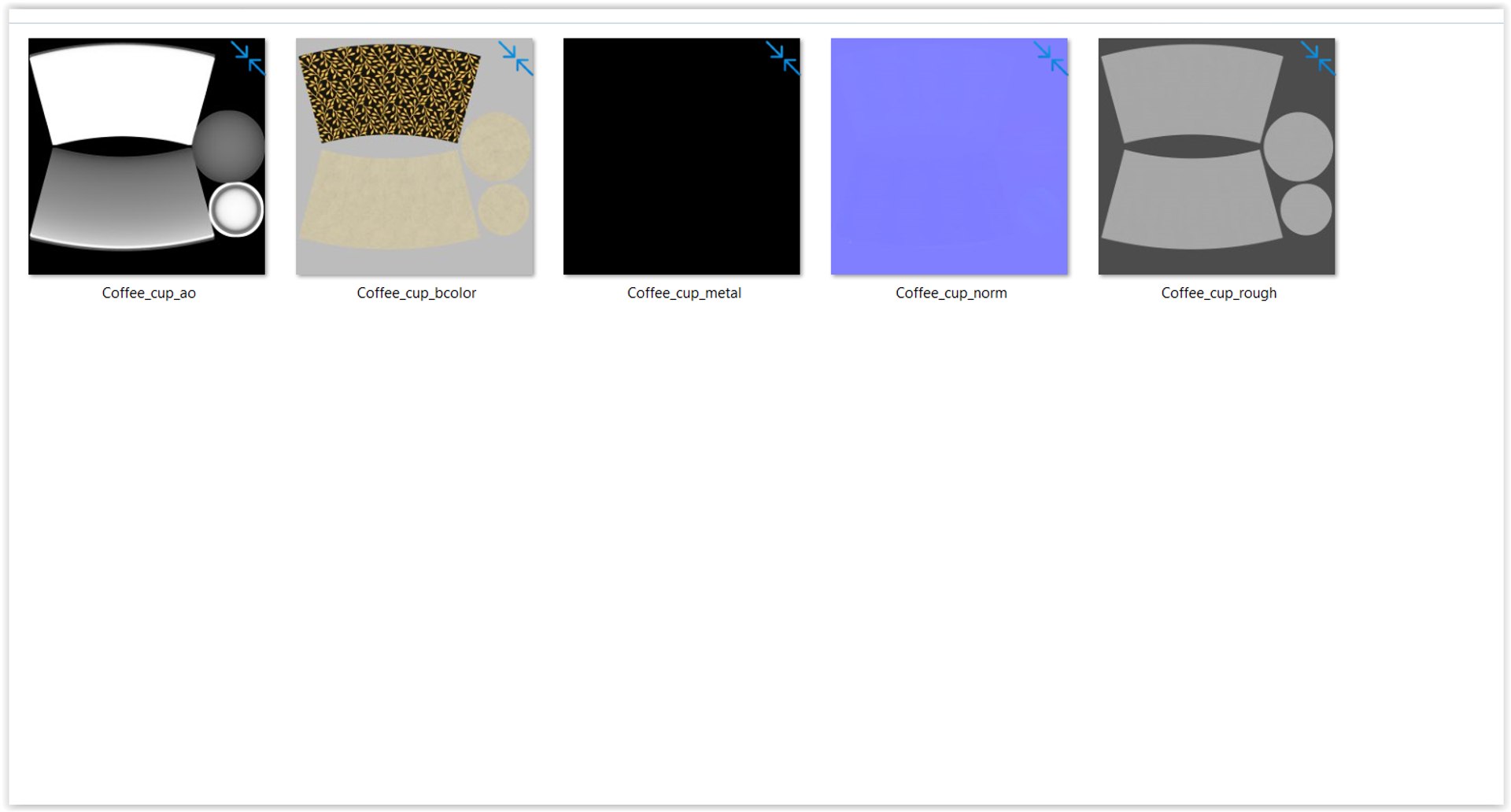This screenshot has width=1511, height=812.
Task: Select the Coffee_cup_ao texture thumbnail
Action: coord(146,156)
